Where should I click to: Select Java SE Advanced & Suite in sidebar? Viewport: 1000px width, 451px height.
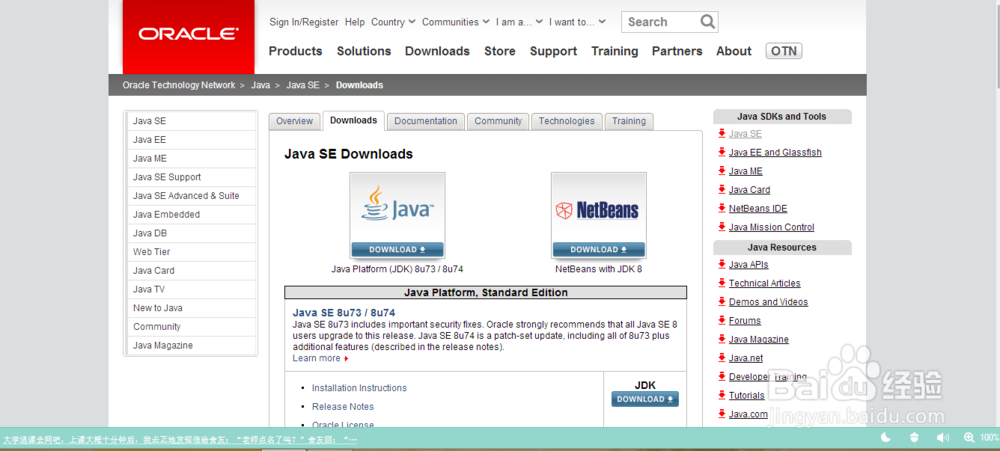click(x=191, y=196)
